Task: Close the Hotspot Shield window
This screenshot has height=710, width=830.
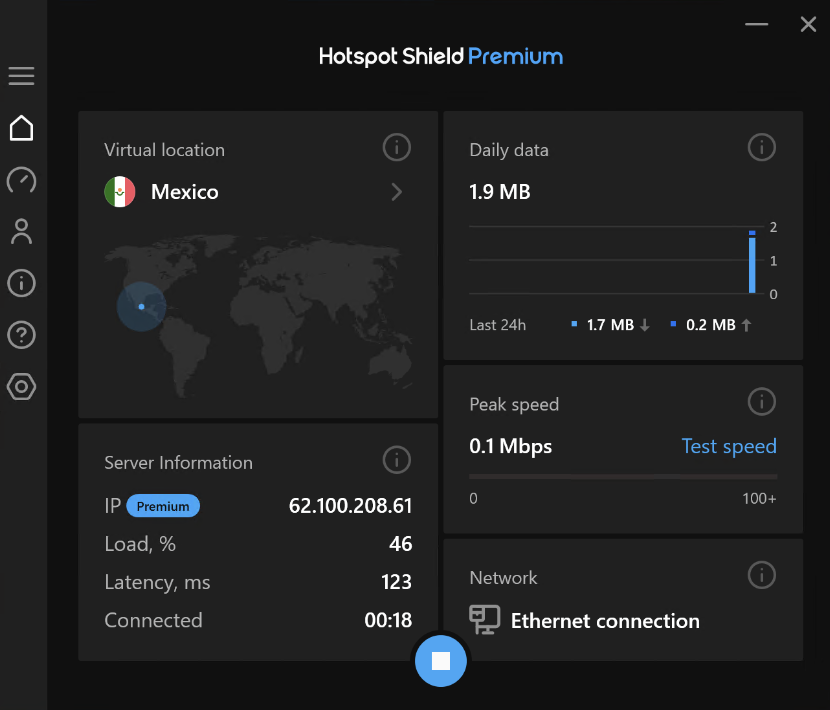Action: point(808,24)
